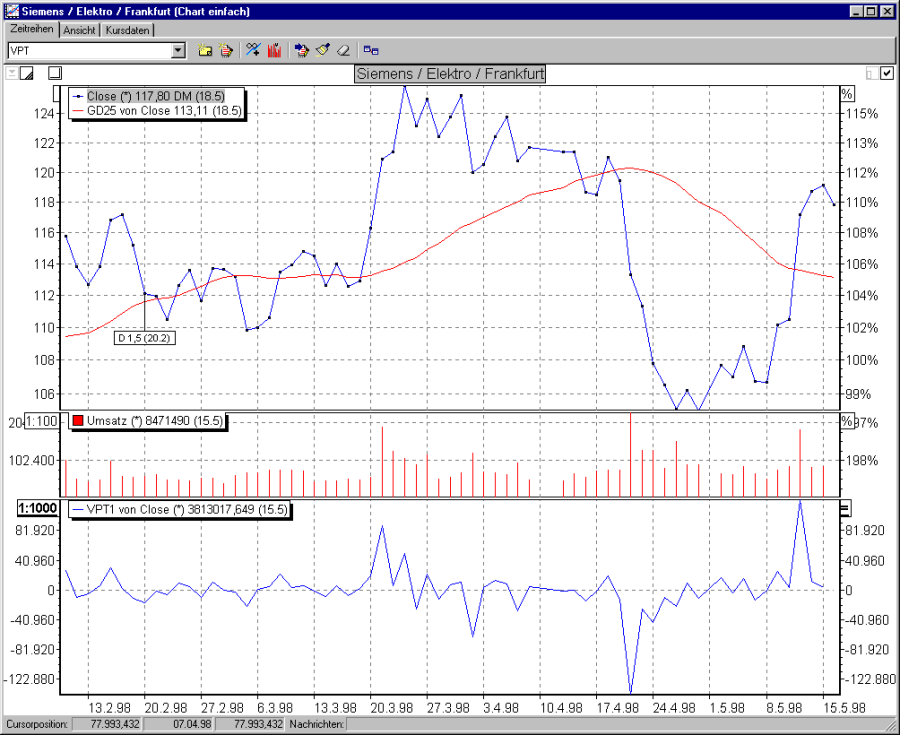Select the tile-windows icon at toolbar end
The width and height of the screenshot is (900, 735).
tap(371, 49)
